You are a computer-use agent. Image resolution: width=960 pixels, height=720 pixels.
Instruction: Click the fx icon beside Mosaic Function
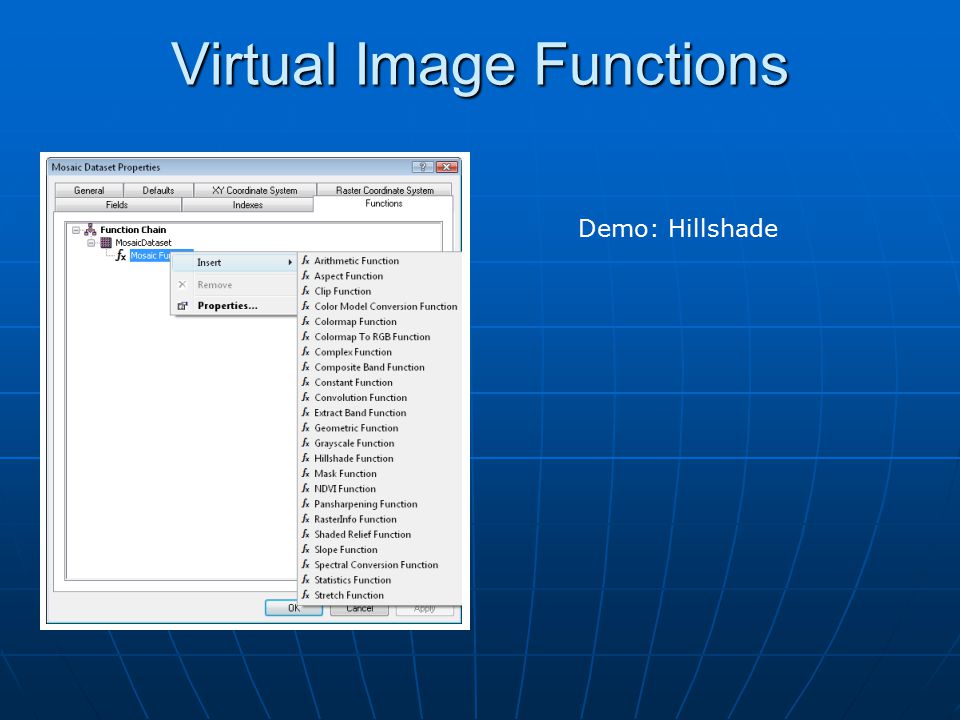[121, 255]
